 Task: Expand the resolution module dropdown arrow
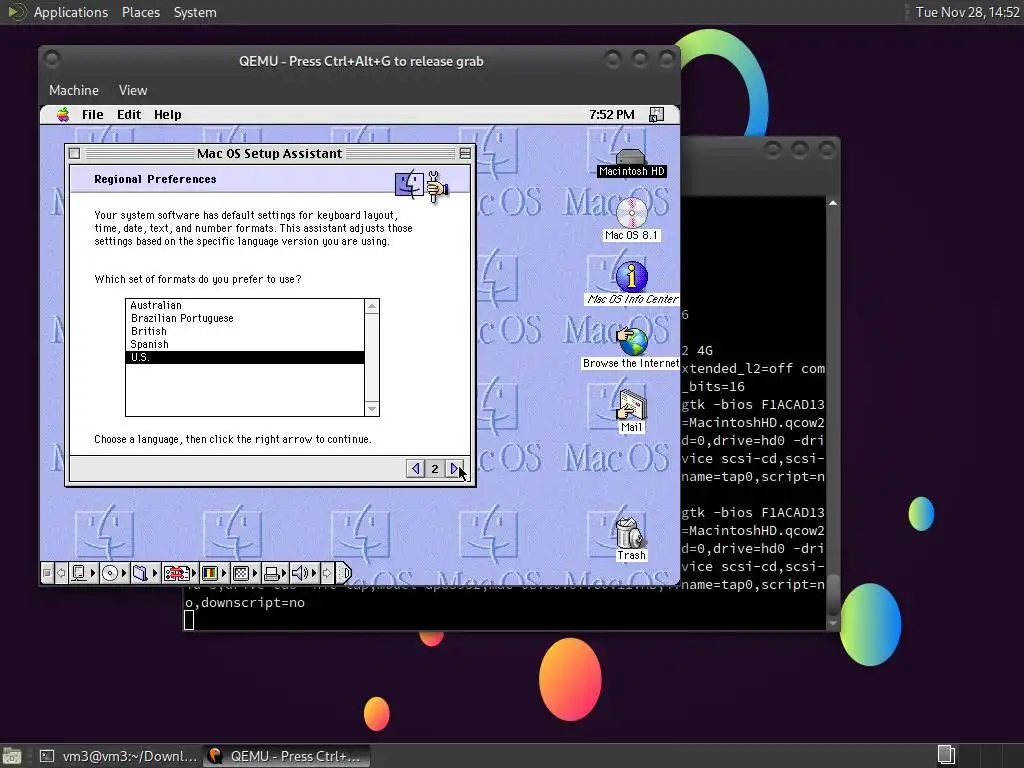pos(255,573)
